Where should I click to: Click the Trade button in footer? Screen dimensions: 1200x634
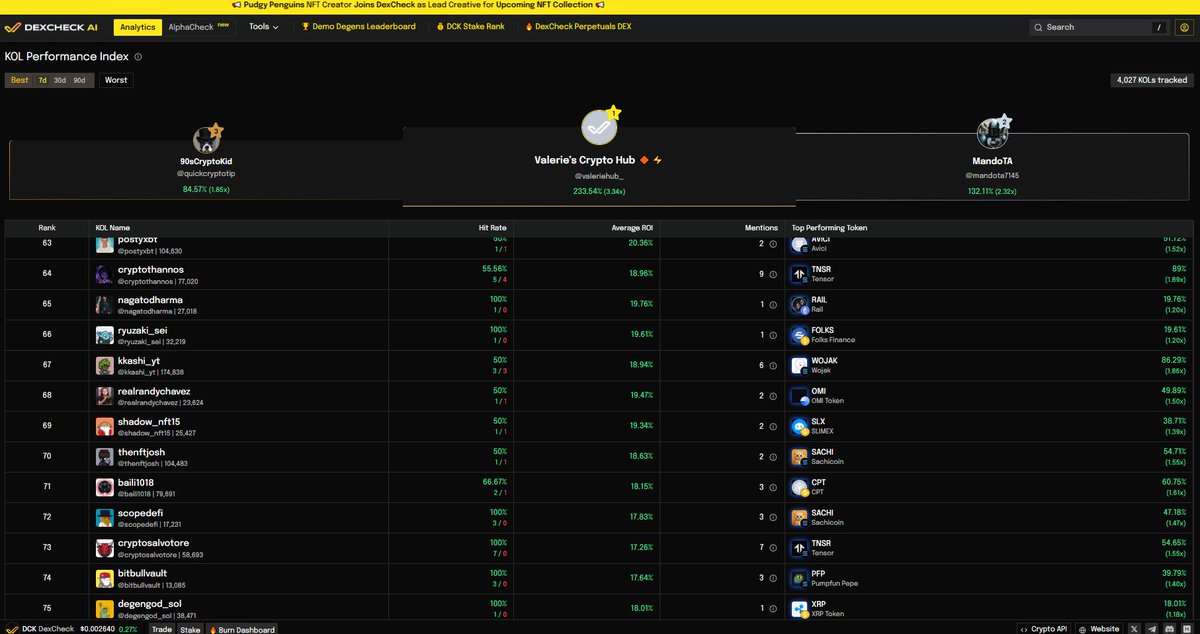point(162,629)
